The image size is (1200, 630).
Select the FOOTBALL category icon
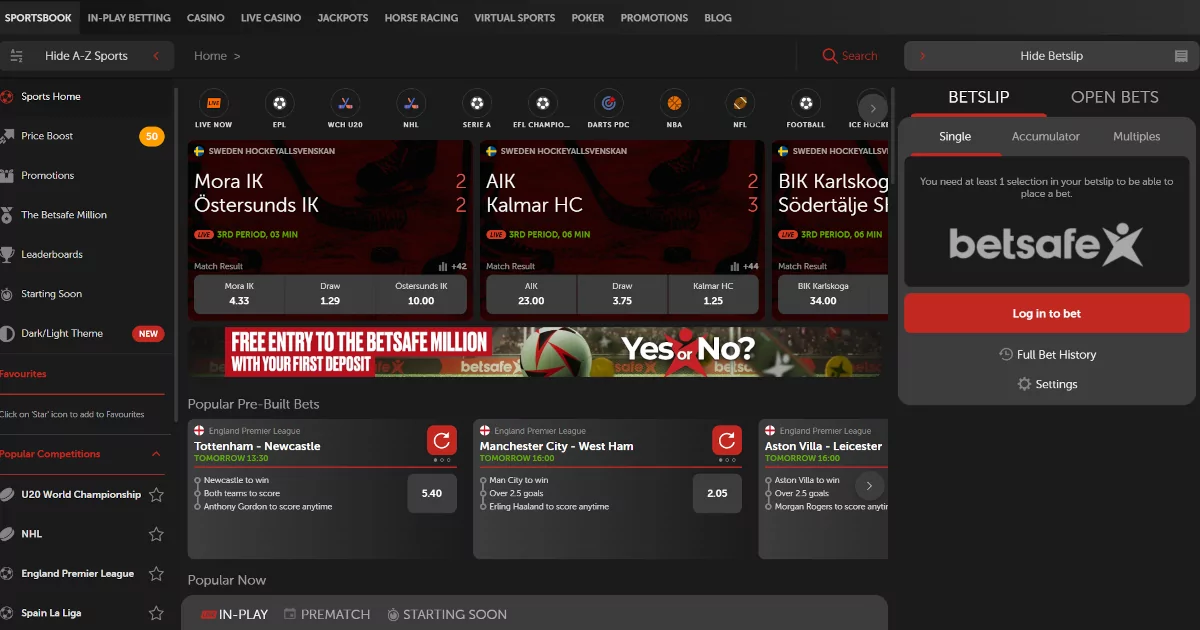pyautogui.click(x=805, y=103)
